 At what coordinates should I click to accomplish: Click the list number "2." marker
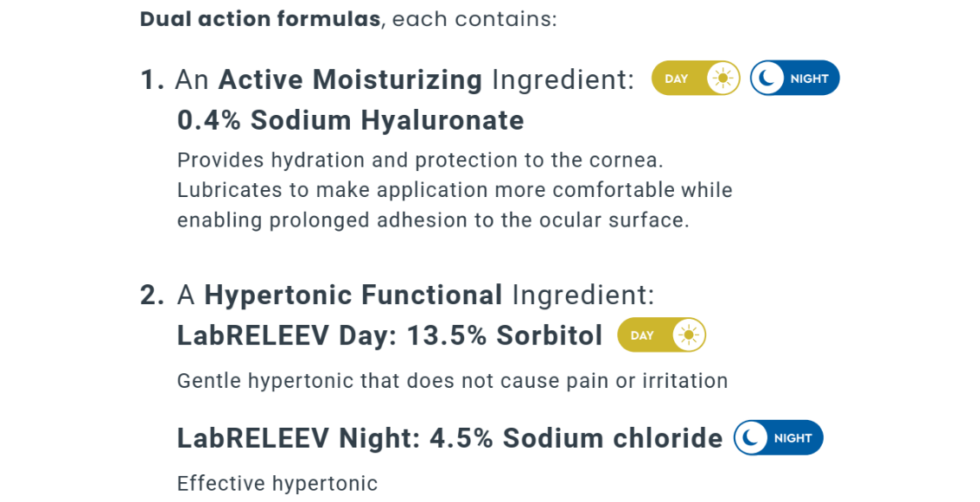tap(152, 295)
